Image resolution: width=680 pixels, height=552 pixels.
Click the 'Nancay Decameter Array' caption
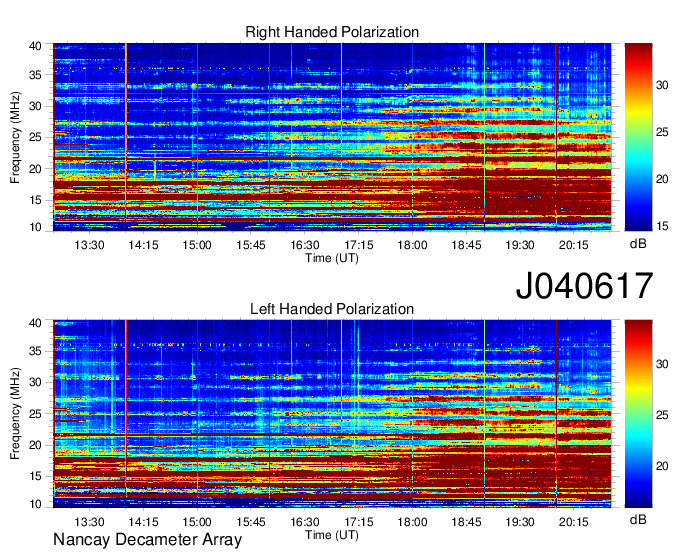147,540
